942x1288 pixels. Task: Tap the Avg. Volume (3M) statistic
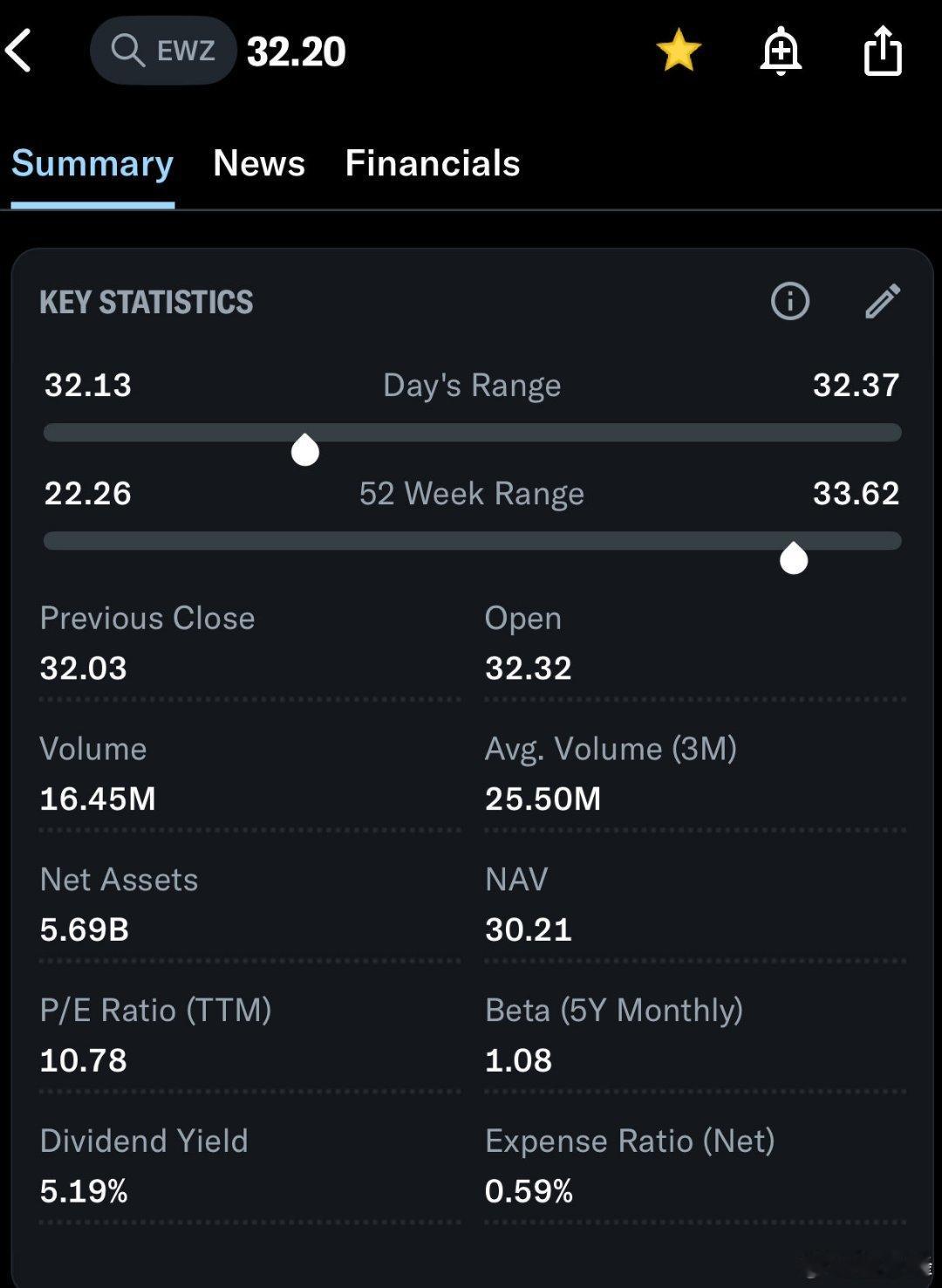coord(611,774)
